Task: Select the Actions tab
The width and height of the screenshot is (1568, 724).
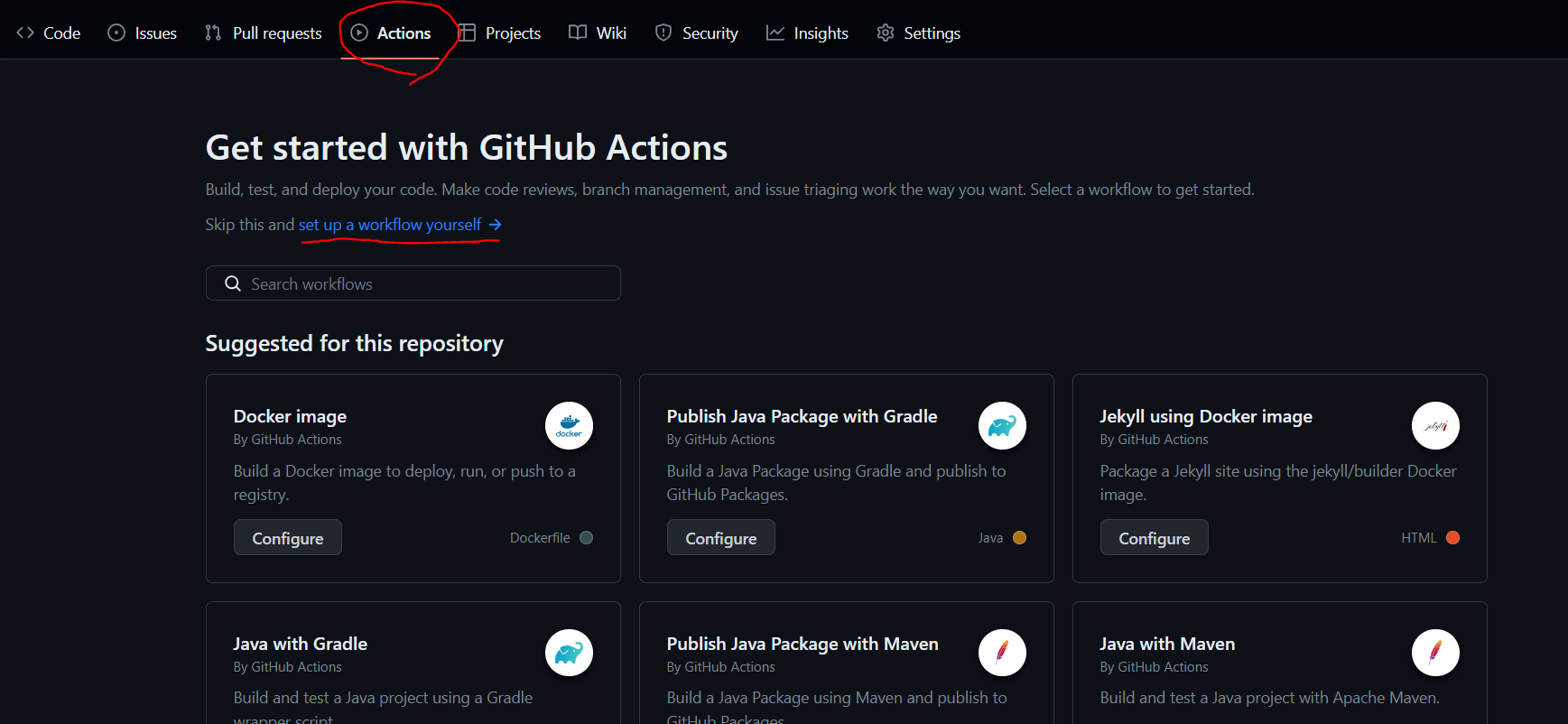Action: (390, 33)
